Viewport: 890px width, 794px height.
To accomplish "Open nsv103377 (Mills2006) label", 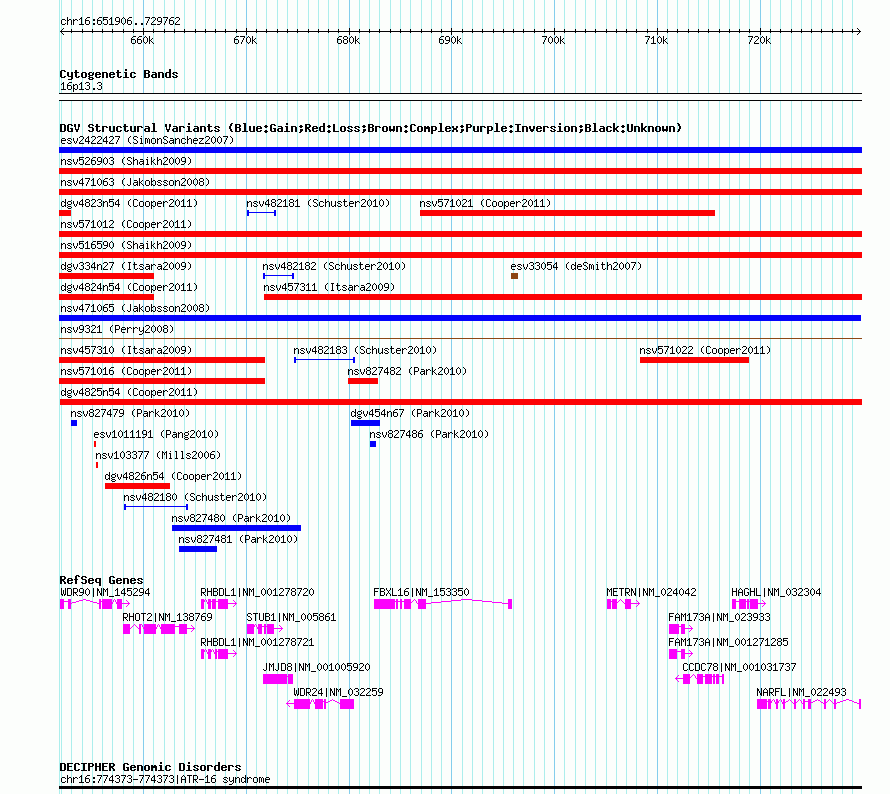I will tap(158, 455).
